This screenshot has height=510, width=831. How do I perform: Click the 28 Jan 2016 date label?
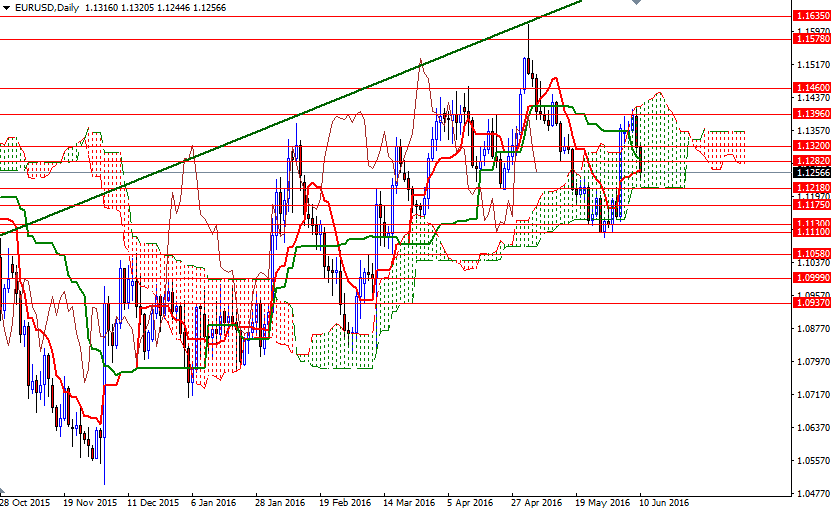(280, 502)
